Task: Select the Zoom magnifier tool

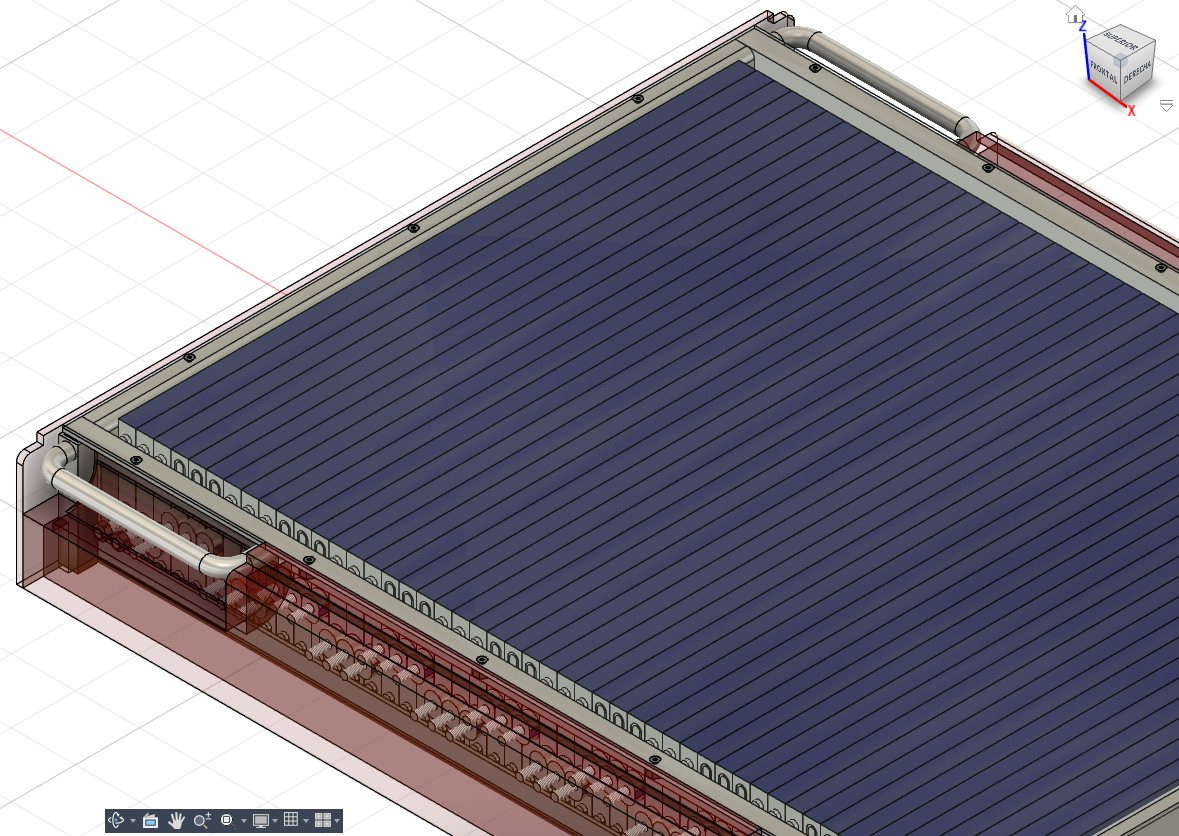Action: 202,821
